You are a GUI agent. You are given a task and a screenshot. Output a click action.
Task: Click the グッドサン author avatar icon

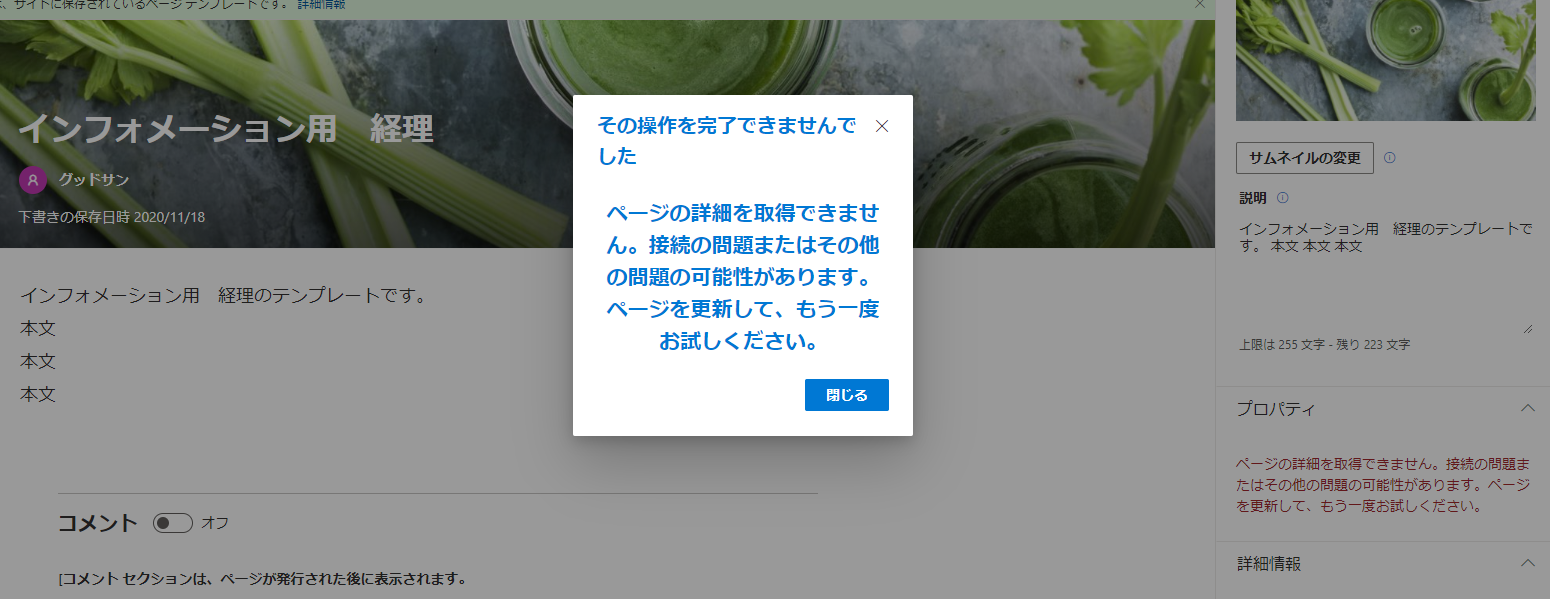click(33, 180)
